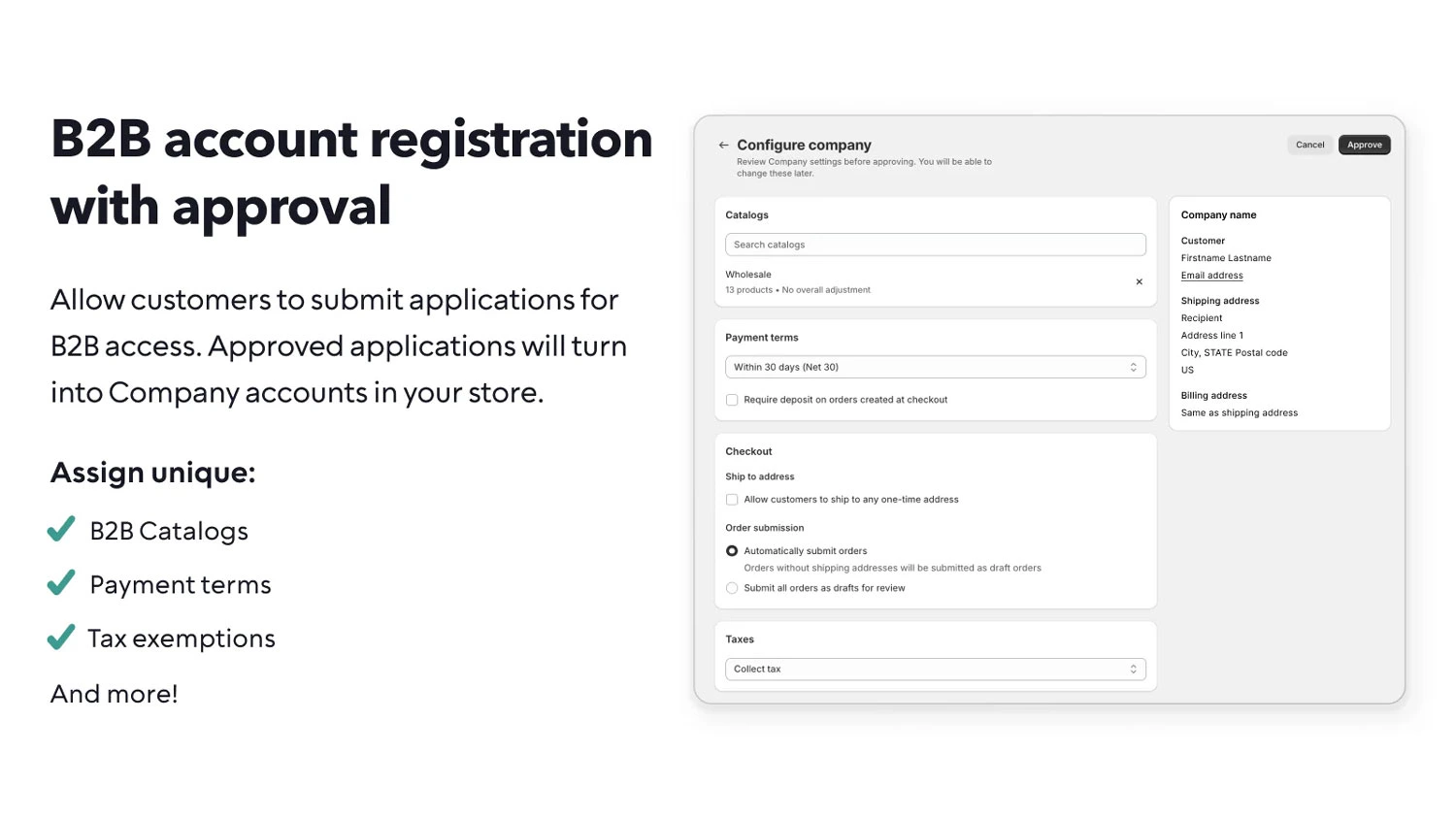Expand the Collect tax dropdown

935,669
